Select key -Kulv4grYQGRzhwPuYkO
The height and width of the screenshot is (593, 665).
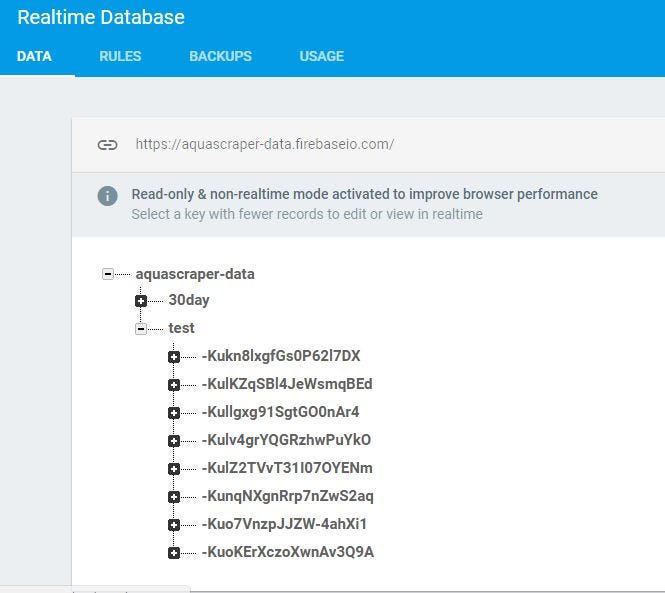tap(286, 440)
